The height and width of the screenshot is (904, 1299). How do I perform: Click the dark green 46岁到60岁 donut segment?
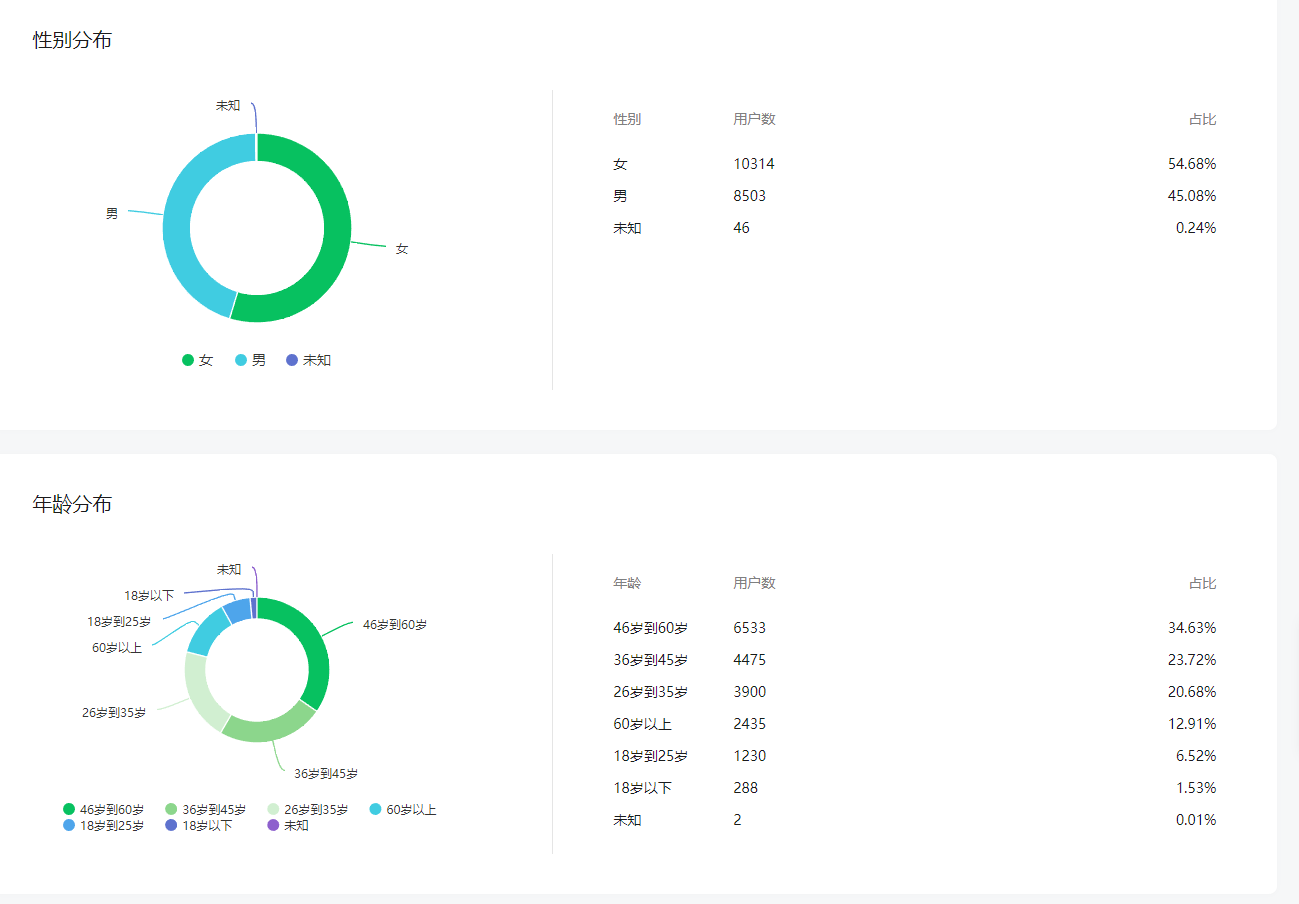pyautogui.click(x=313, y=650)
